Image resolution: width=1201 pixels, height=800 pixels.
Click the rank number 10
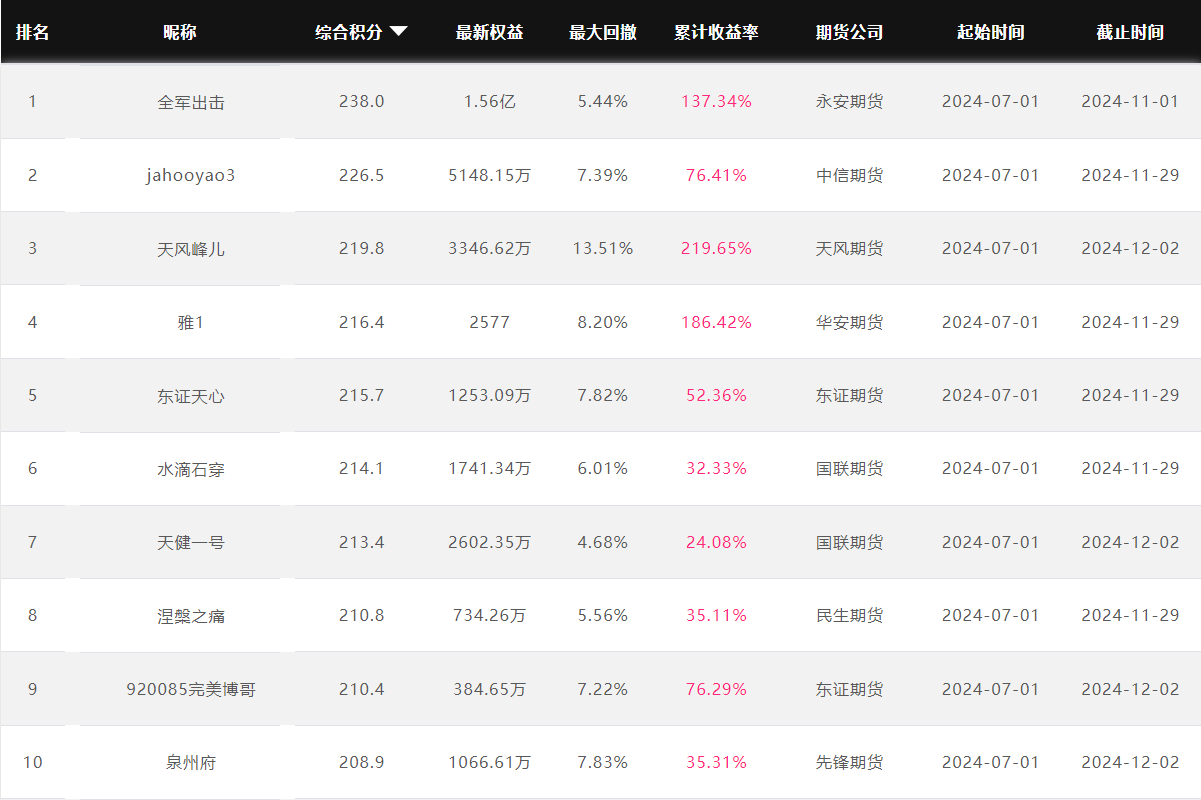click(x=32, y=762)
